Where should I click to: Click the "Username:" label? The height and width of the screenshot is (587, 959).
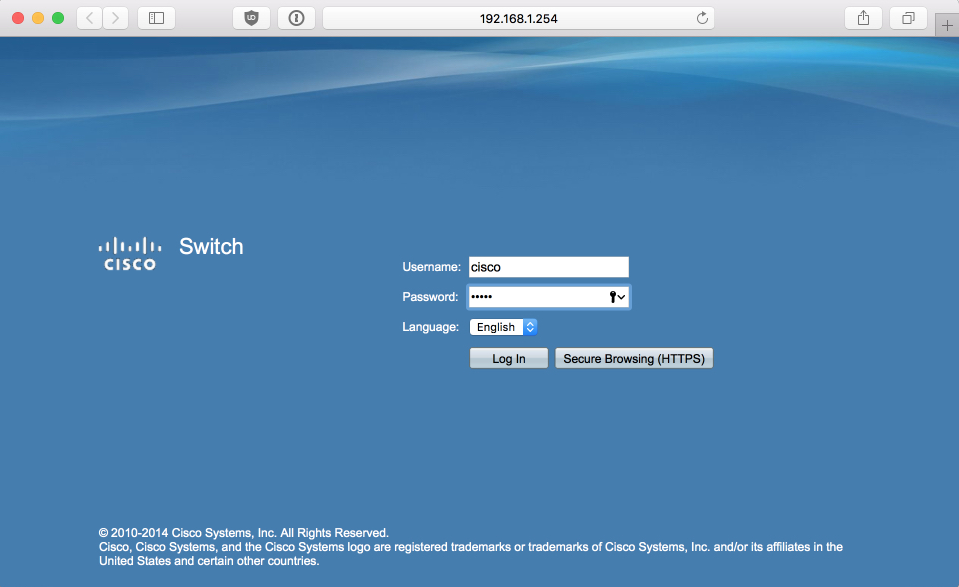pyautogui.click(x=431, y=267)
